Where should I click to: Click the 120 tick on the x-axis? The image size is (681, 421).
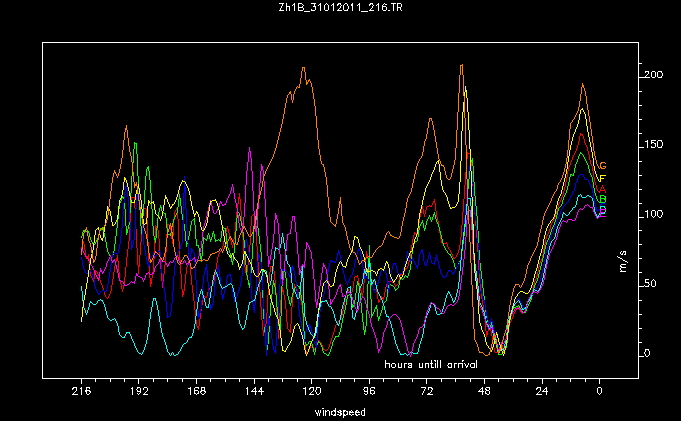pos(312,394)
